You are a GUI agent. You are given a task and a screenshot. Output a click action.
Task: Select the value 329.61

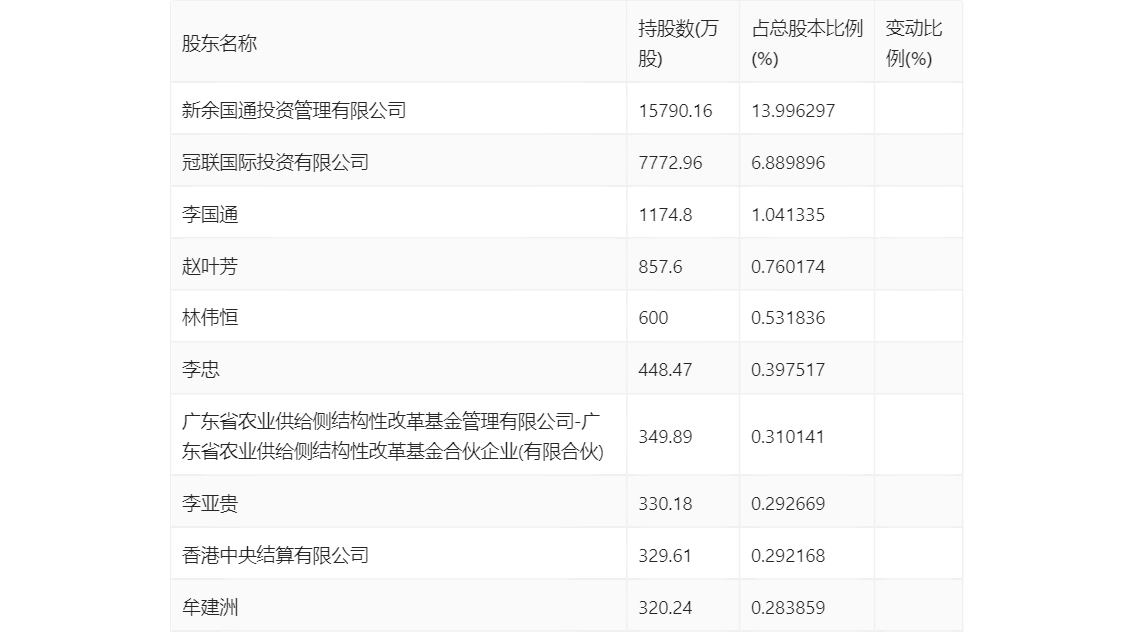665,555
